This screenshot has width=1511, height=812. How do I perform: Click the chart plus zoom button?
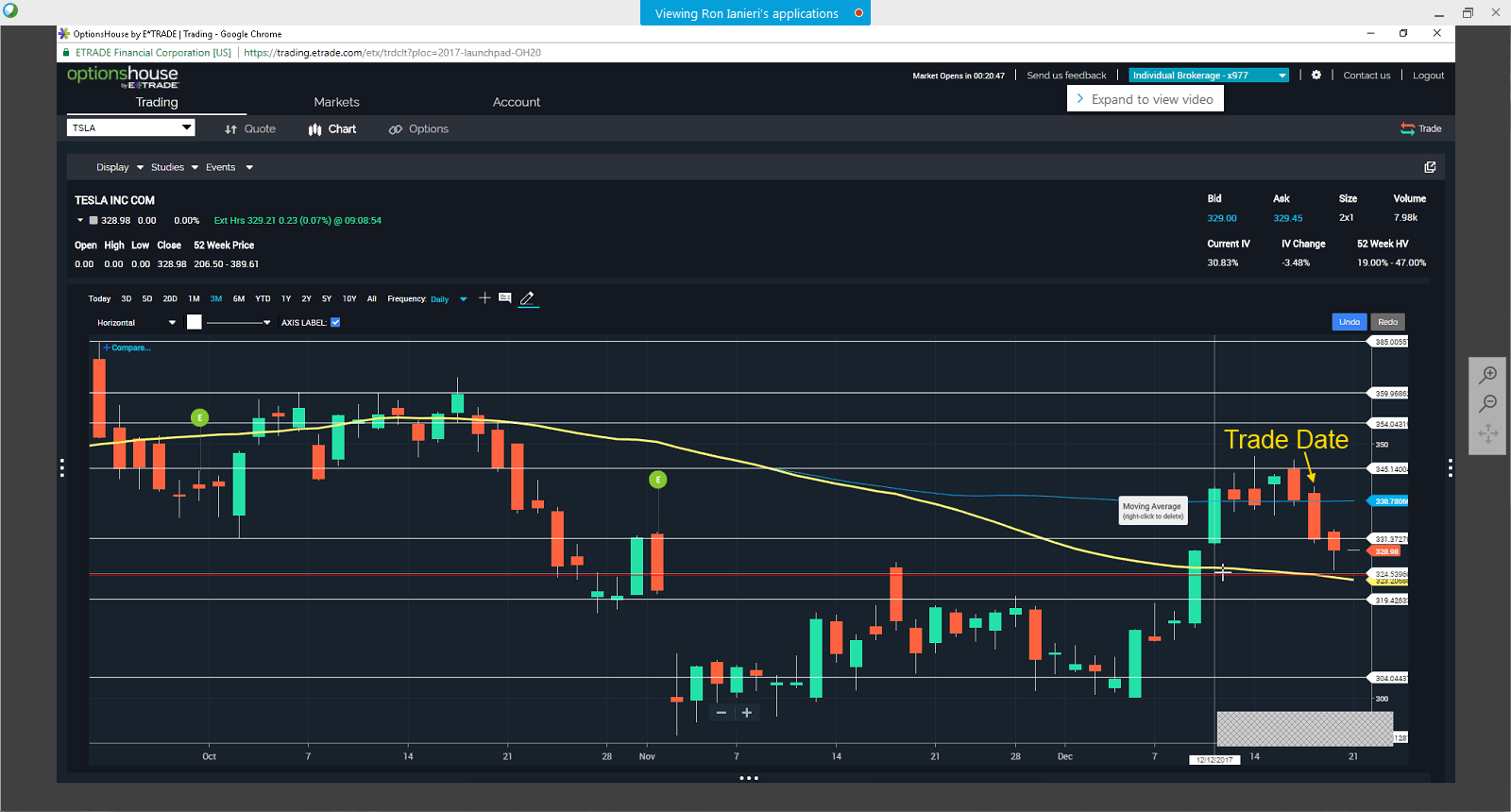tap(747, 713)
